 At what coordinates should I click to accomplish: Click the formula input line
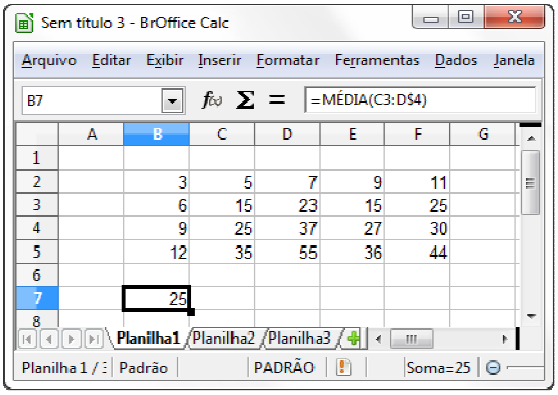pyautogui.click(x=420, y=100)
